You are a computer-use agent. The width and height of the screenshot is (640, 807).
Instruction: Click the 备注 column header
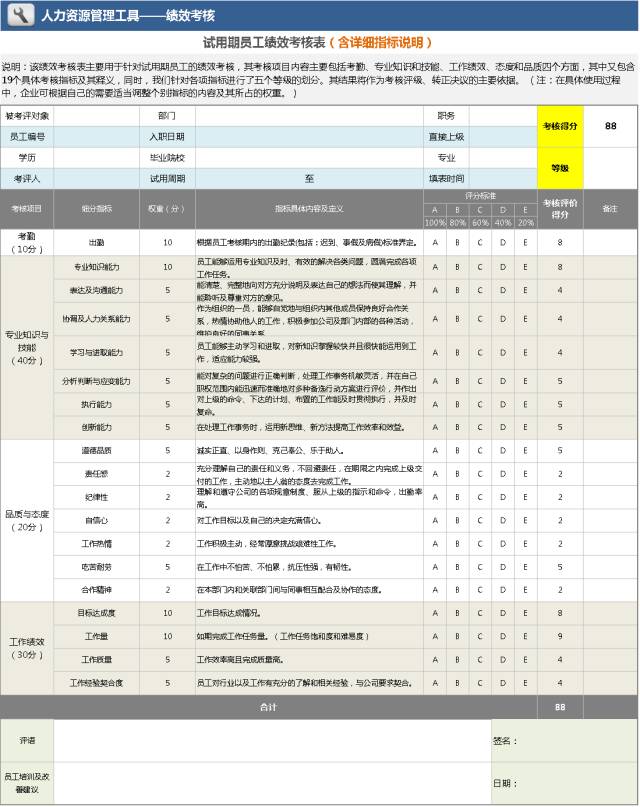point(609,208)
